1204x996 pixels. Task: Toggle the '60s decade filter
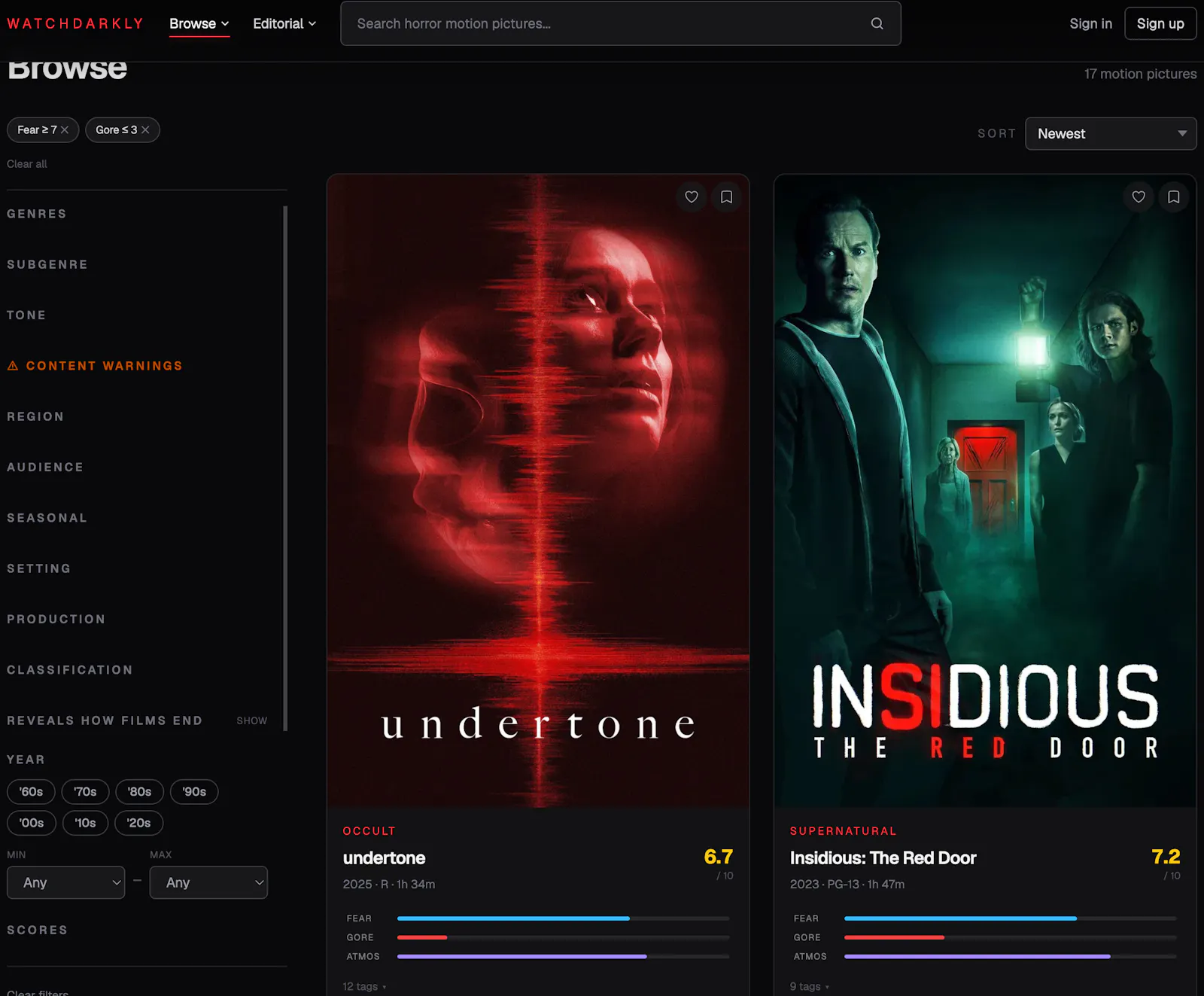coord(31,792)
